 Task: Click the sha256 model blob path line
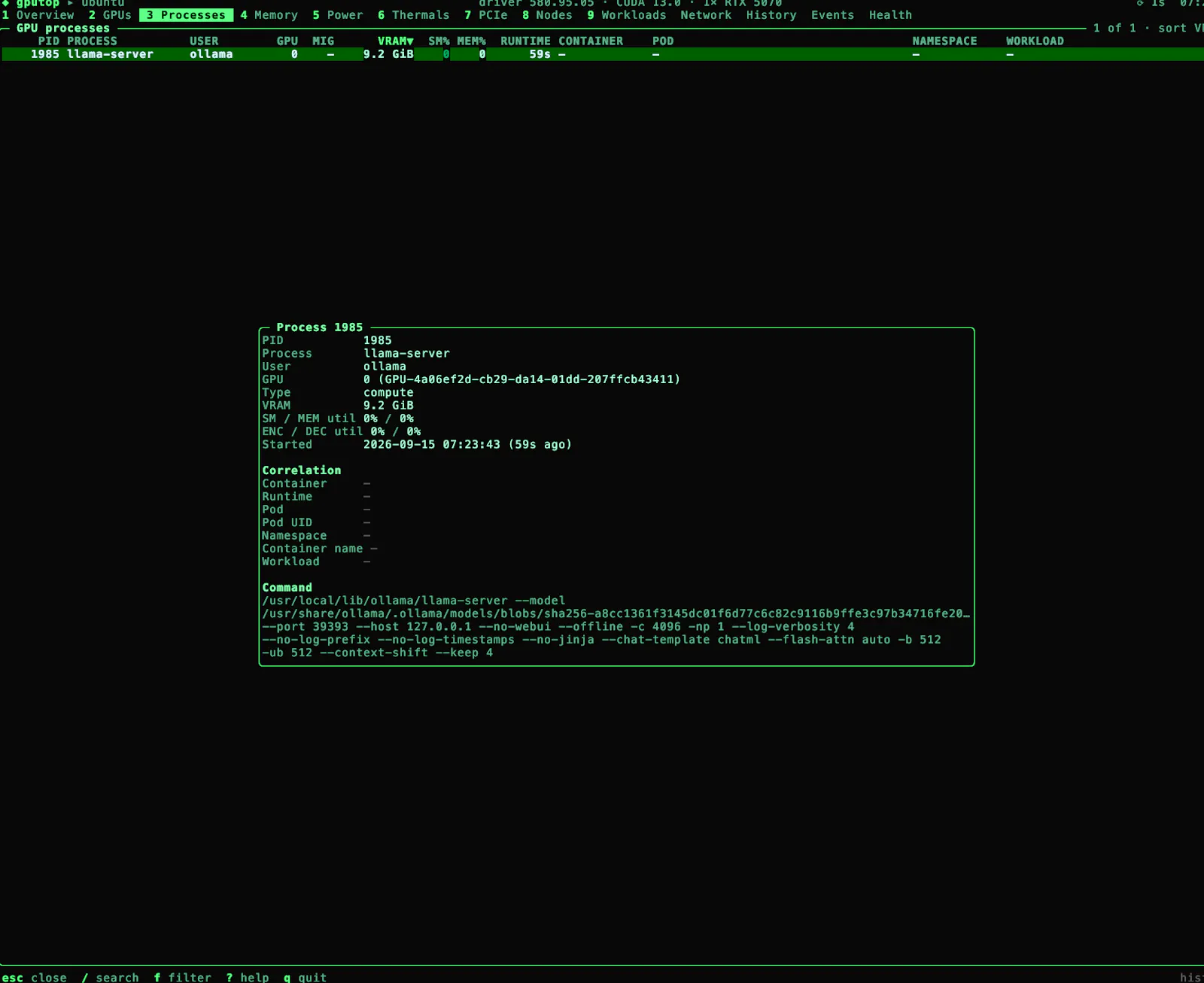point(616,613)
